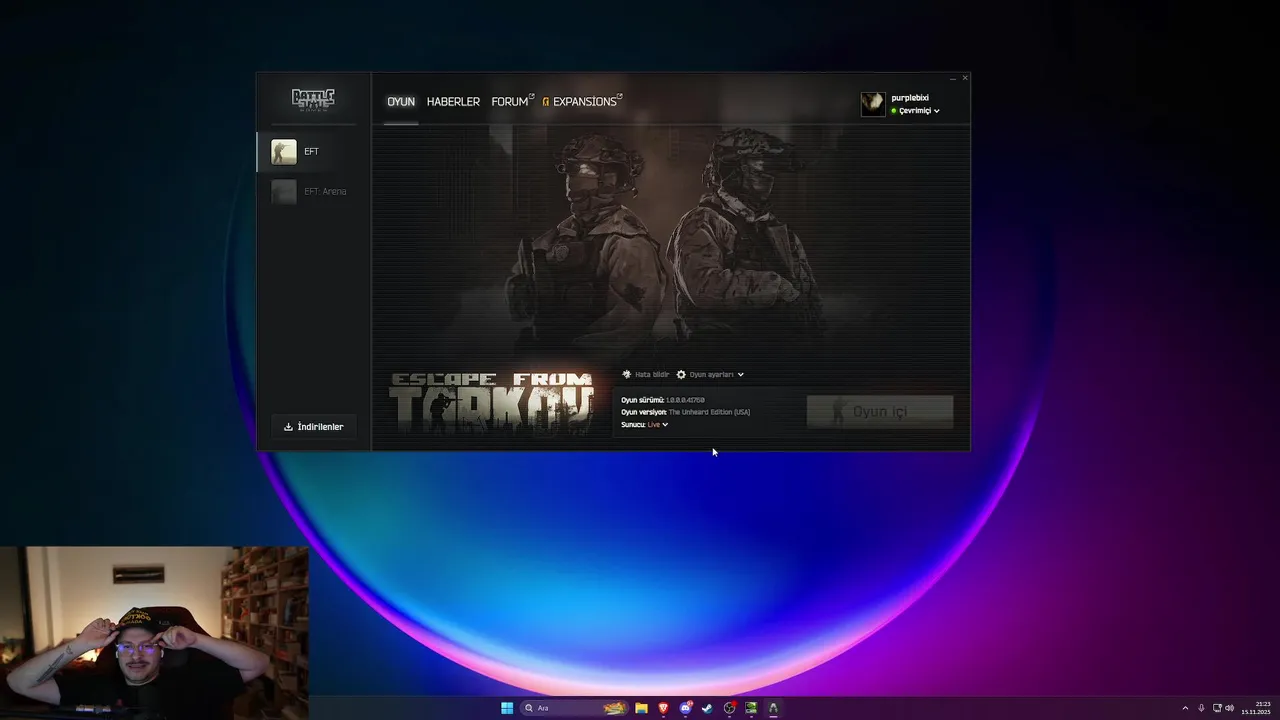Open the OYUN tab

(x=401, y=102)
